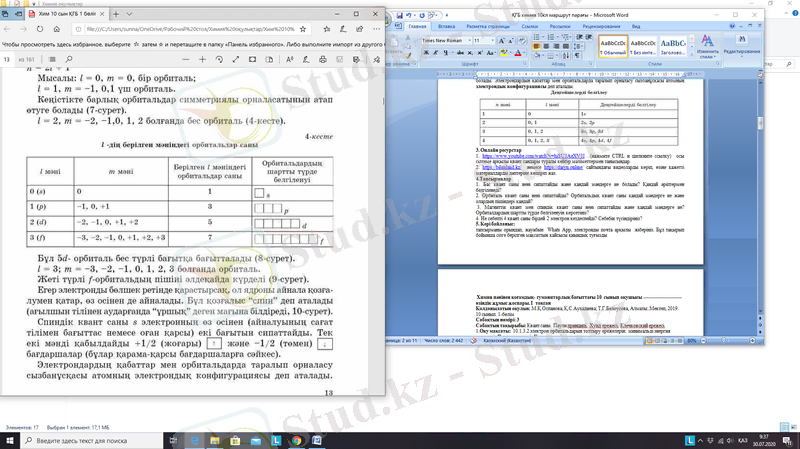Select the Обычный style in styles gallery
800x449 pixels.
(612, 46)
